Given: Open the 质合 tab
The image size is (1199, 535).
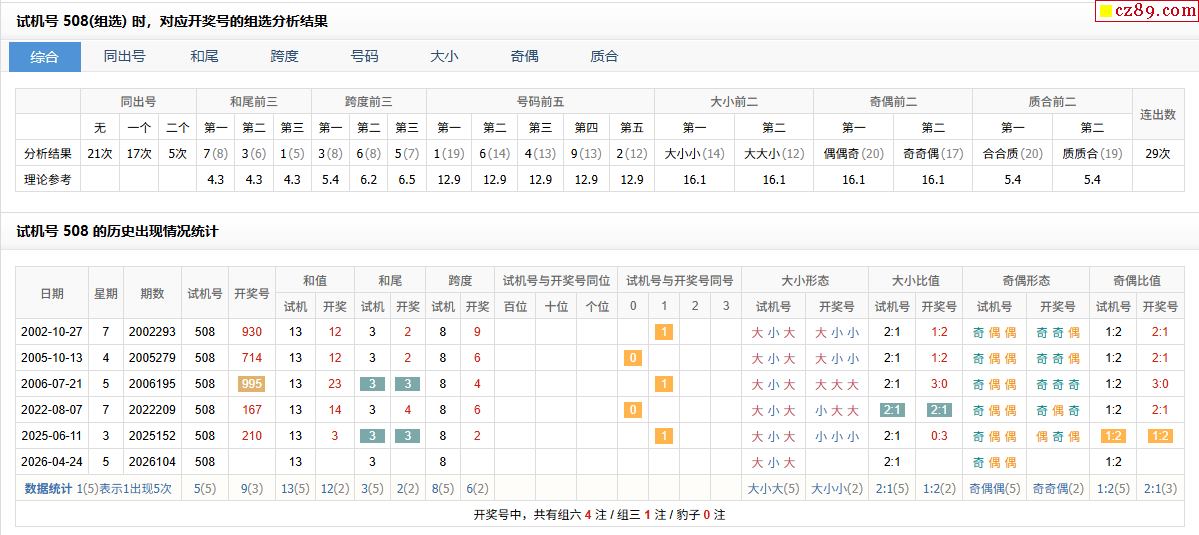Looking at the screenshot, I should [604, 57].
